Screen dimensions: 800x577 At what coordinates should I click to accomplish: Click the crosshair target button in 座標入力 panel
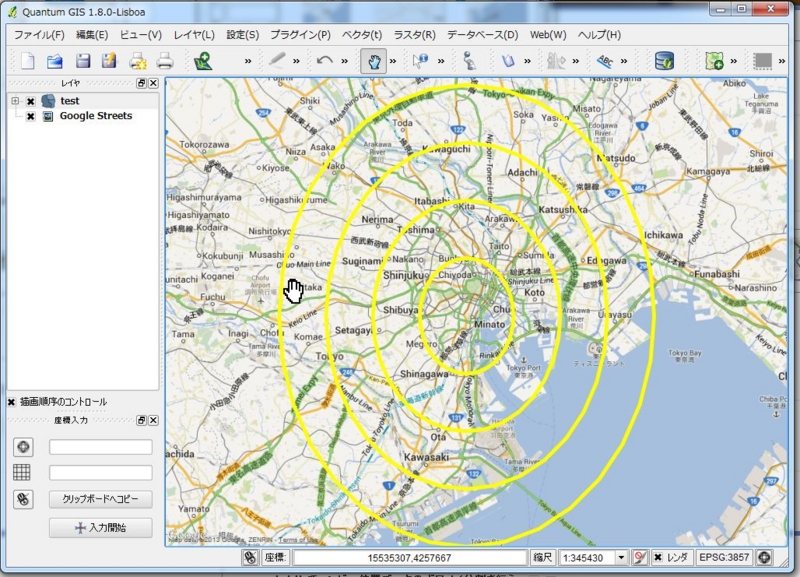[23, 447]
